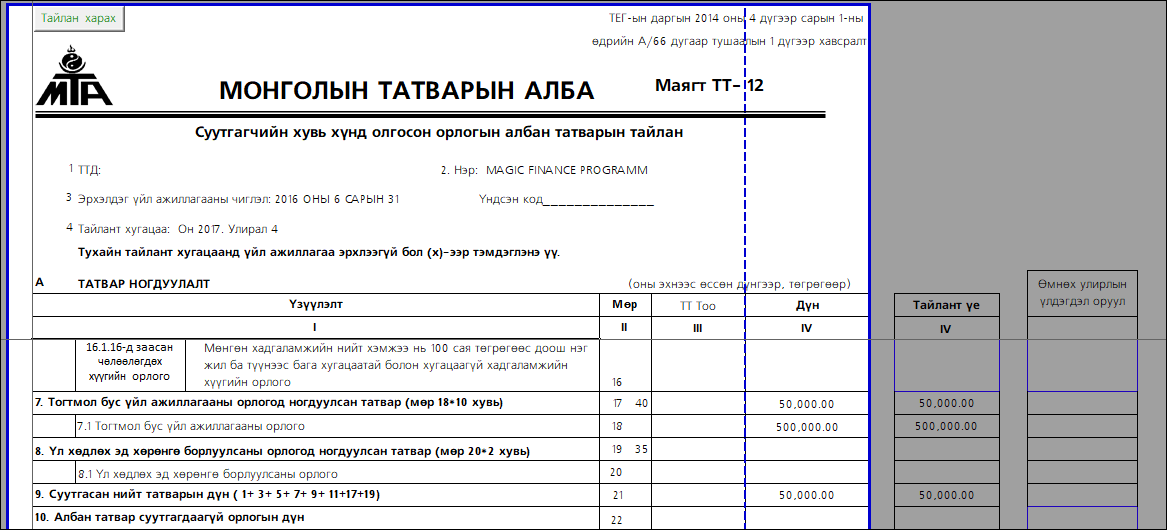Click the Тайлант үе header cell
Image resolution: width=1167 pixels, height=530 pixels.
click(945, 306)
